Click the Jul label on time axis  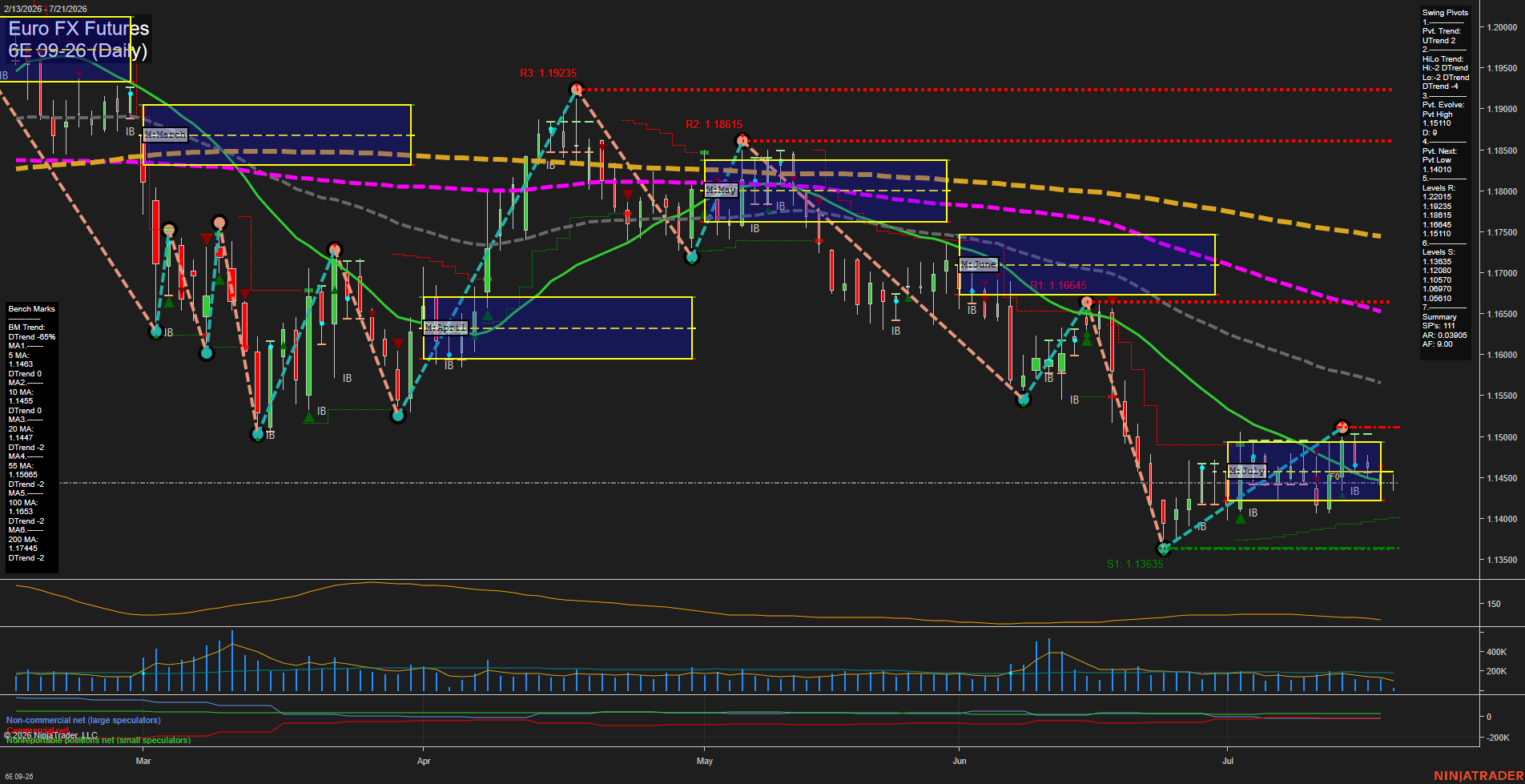1227,761
